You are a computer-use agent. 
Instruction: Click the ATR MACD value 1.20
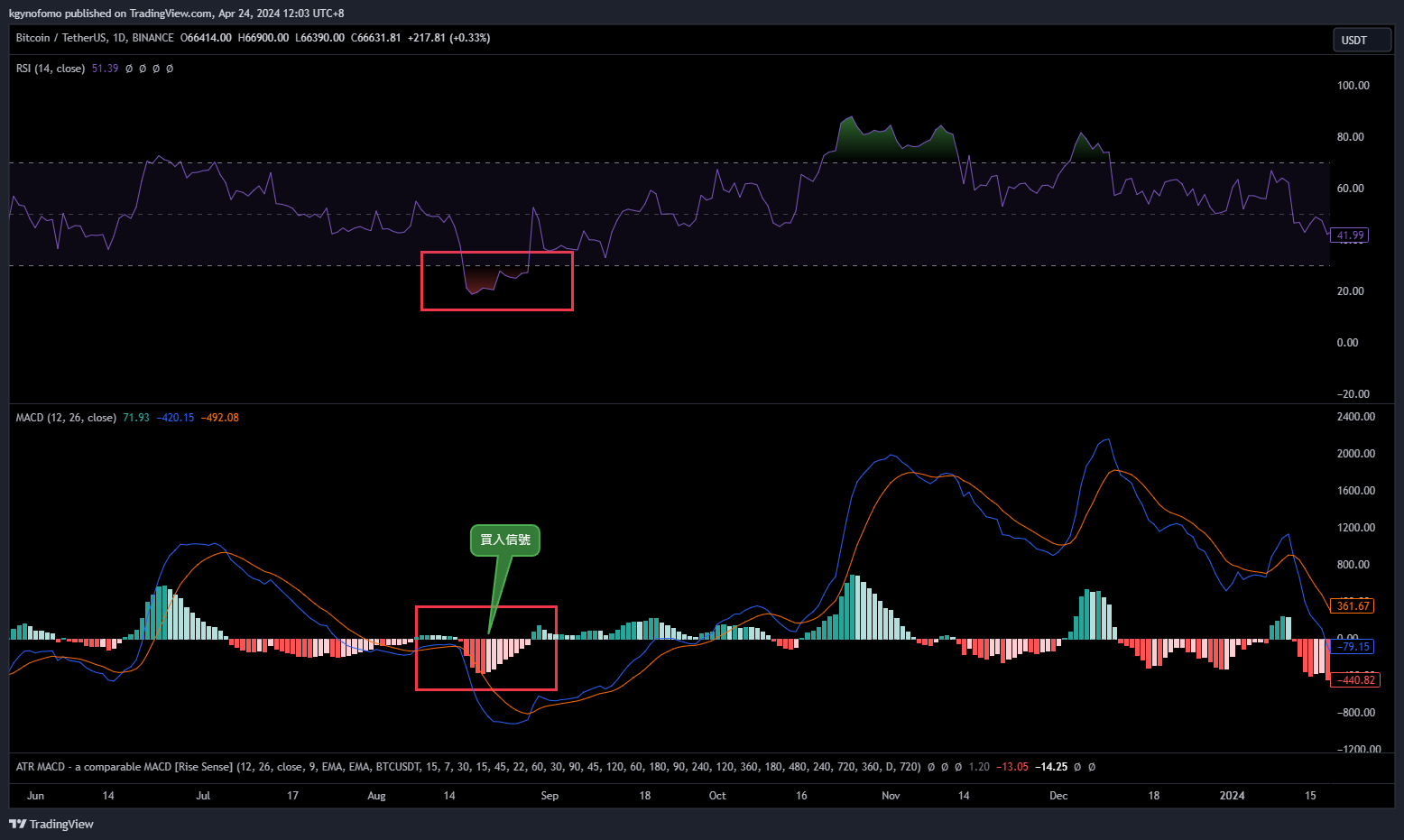click(979, 767)
